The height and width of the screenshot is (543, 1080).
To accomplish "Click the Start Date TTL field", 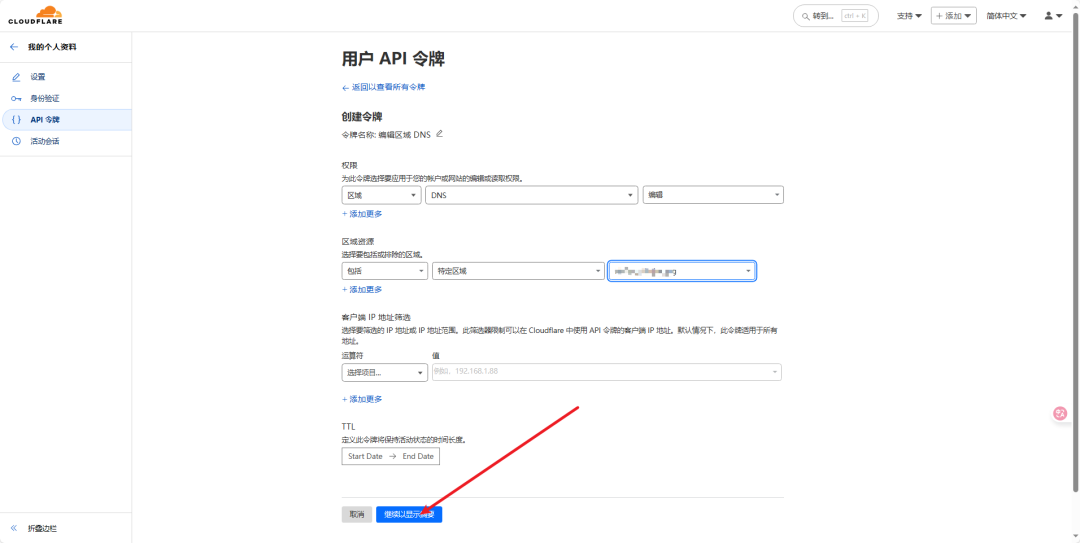I will [x=365, y=456].
